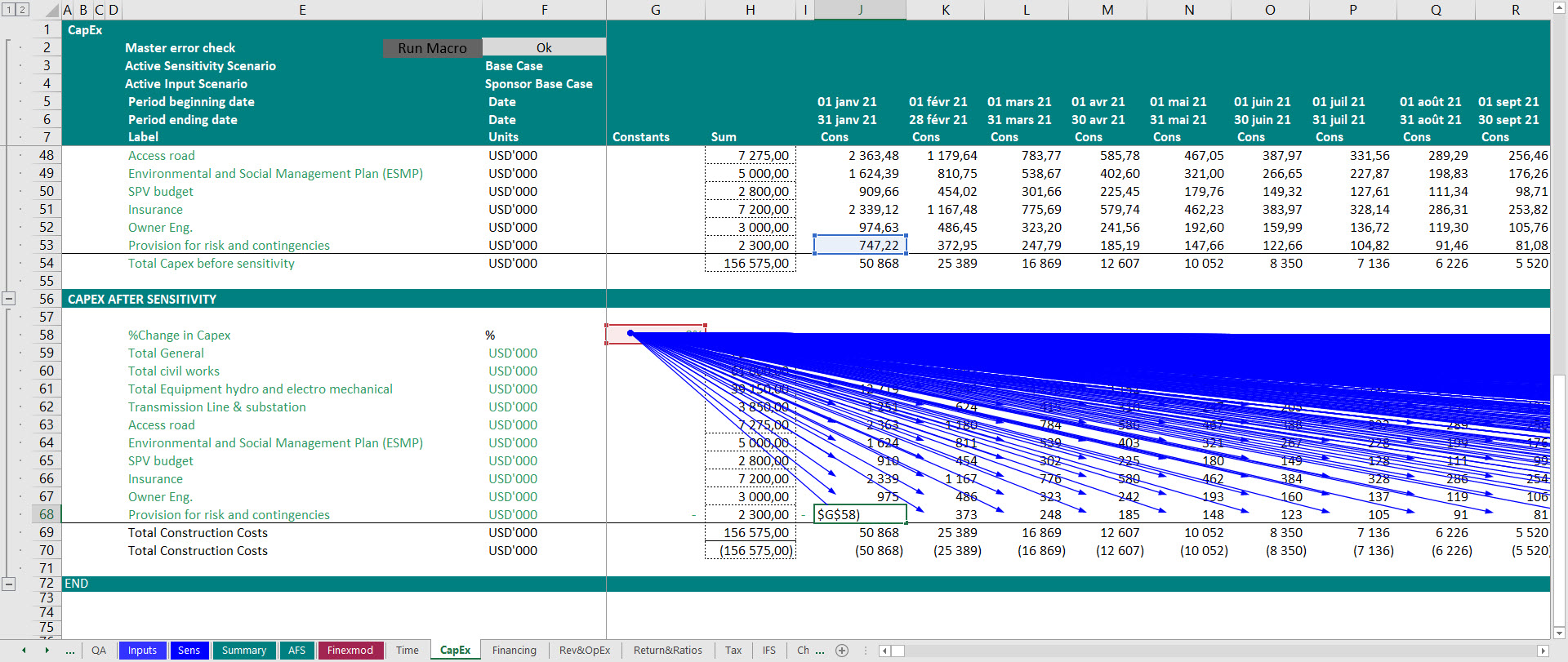Click Insurance label in row 51
Viewport: 1568px width, 662px height.
(x=155, y=209)
